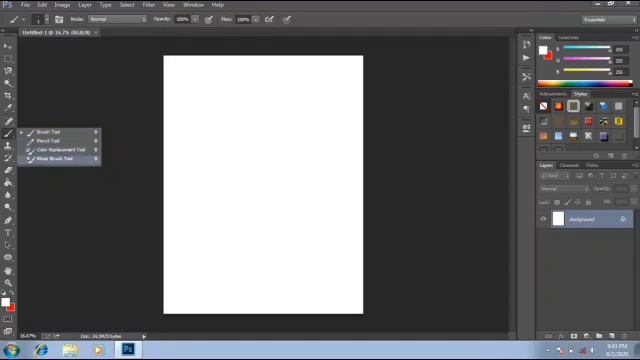Open the Actions panel play icon
Image resolution: width=640 pixels, height=360 pixels.
[x=527, y=58]
